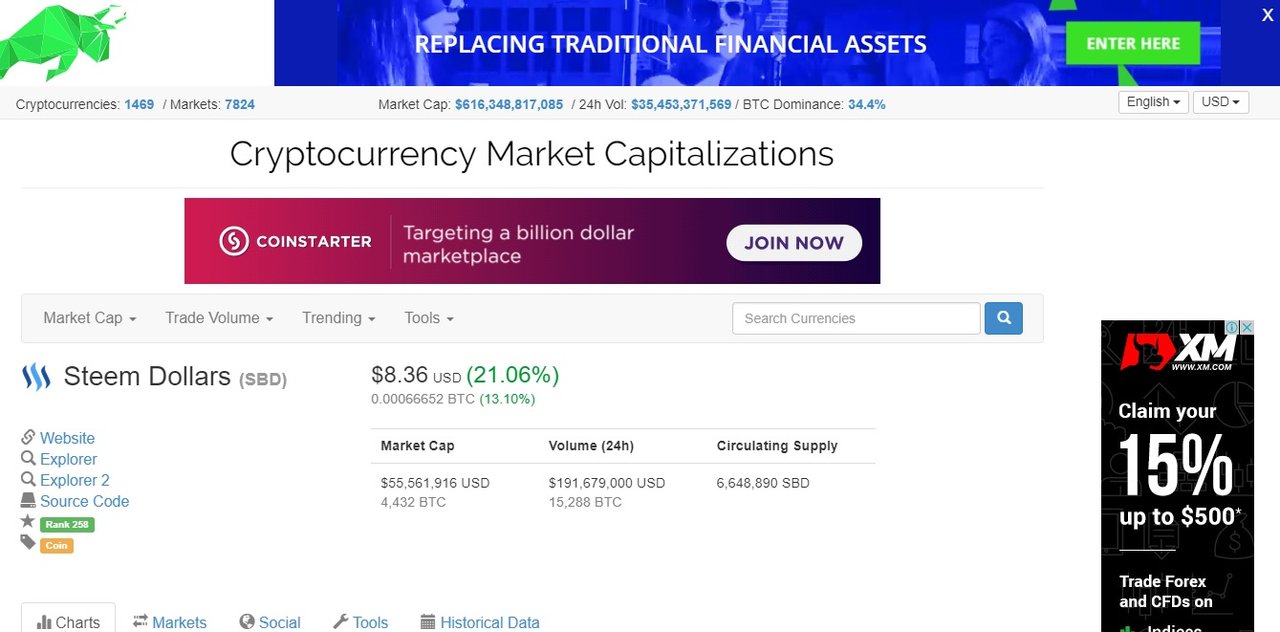
Task: Click the star icon beside Rank 258
Action: 28,521
